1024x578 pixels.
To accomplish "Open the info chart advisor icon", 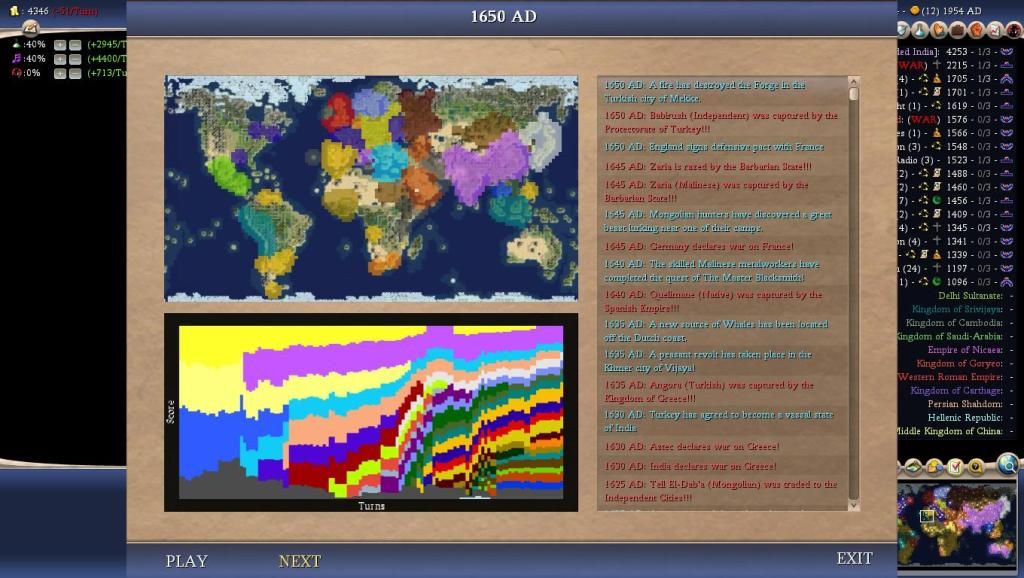I will (995, 29).
